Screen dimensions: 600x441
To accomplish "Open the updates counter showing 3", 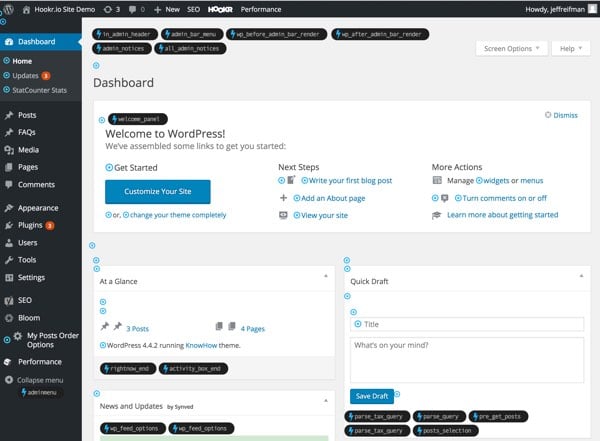I will coord(112,9).
